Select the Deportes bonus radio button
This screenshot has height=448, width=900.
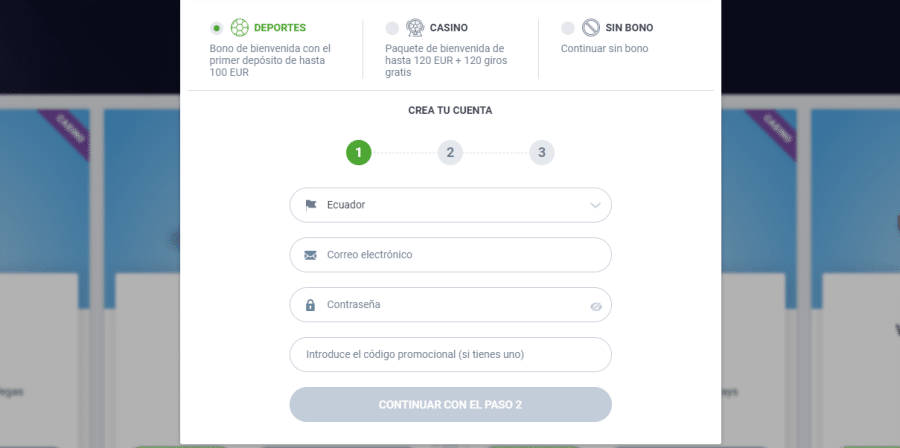pyautogui.click(x=217, y=28)
